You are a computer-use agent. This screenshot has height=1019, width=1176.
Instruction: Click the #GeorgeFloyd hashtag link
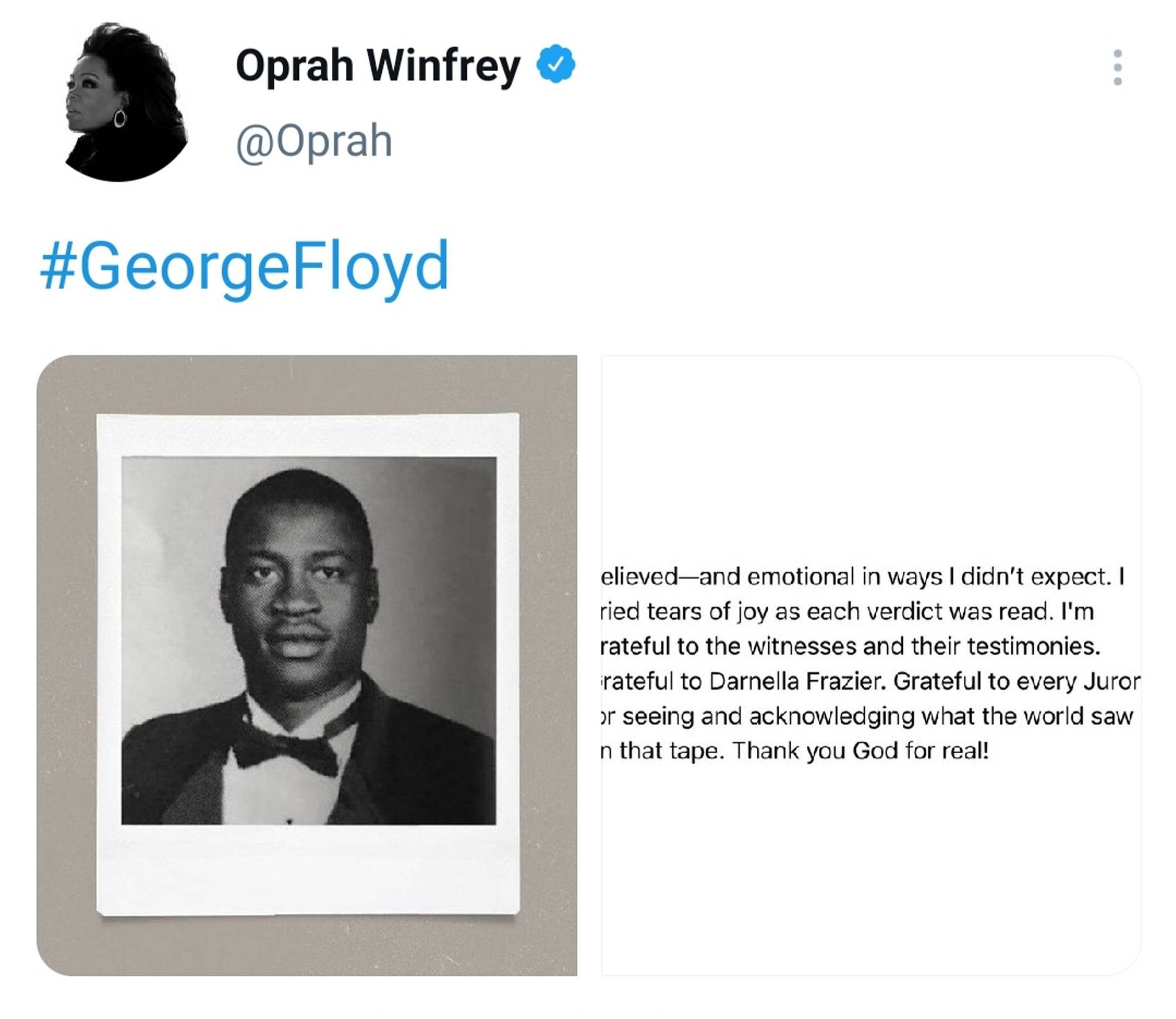point(244,265)
